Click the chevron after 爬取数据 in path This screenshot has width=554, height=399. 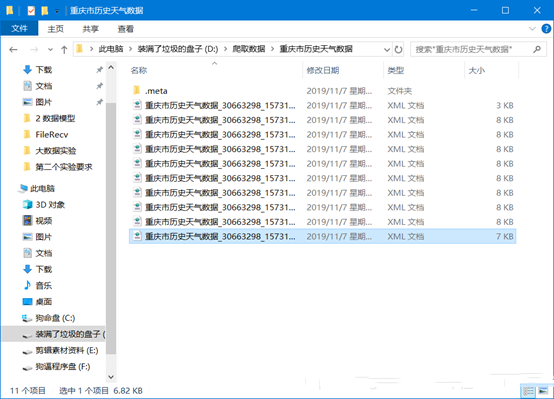point(272,49)
